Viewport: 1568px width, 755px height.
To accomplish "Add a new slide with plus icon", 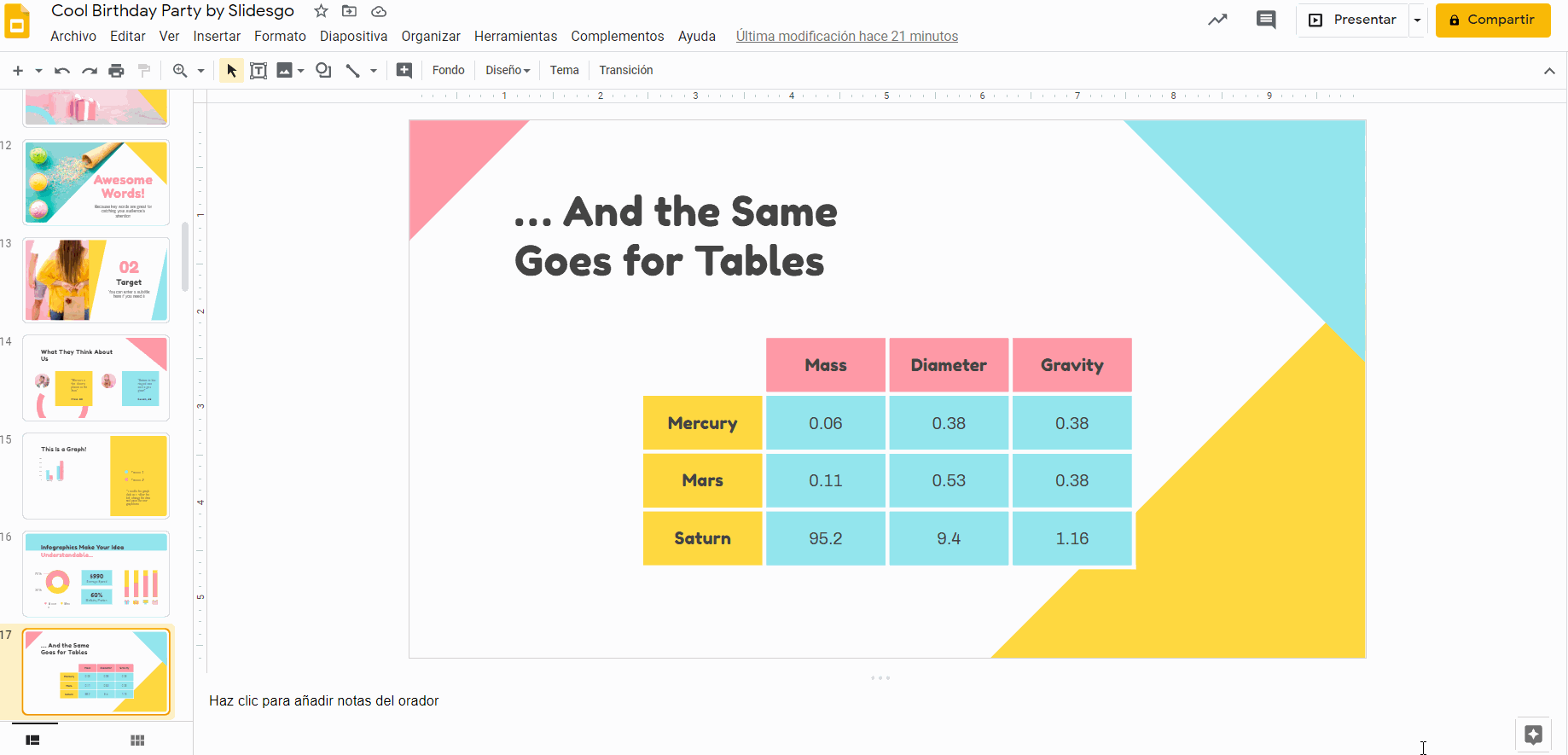I will (17, 71).
